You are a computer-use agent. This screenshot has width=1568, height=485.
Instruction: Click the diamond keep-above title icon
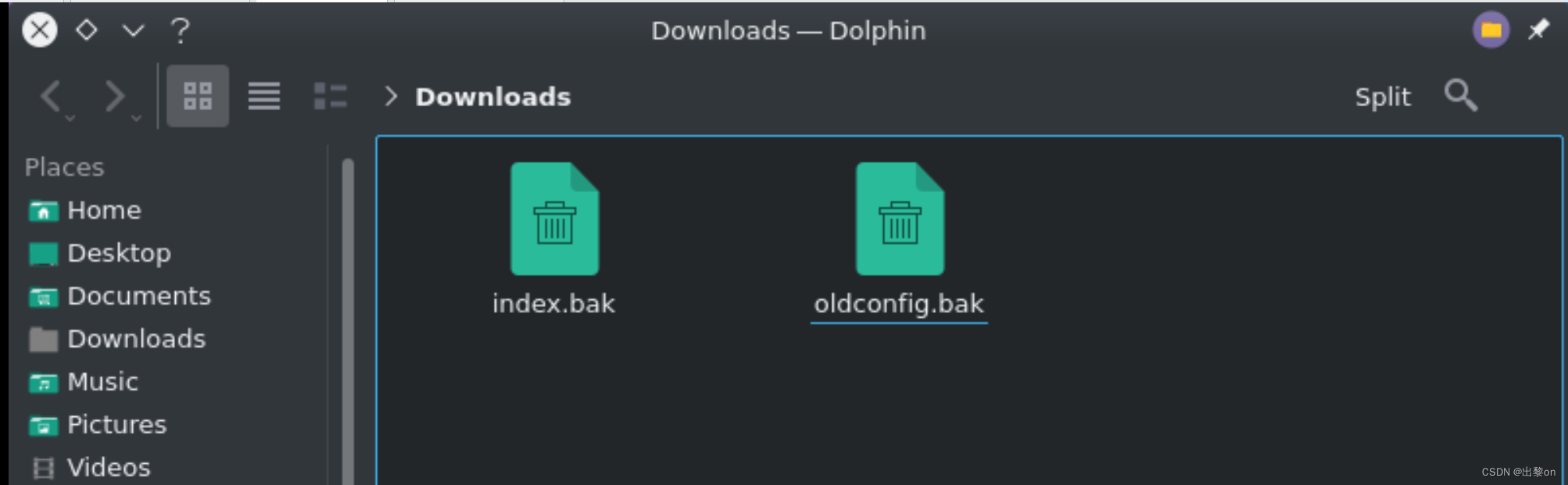pyautogui.click(x=86, y=30)
